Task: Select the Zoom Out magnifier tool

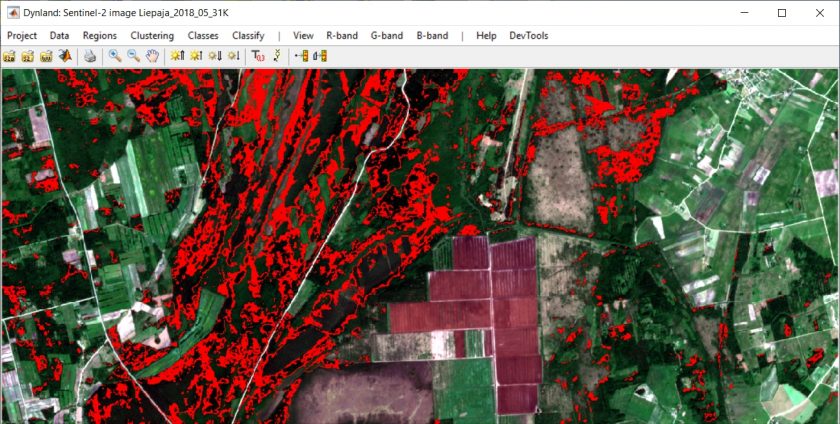Action: pyautogui.click(x=133, y=56)
